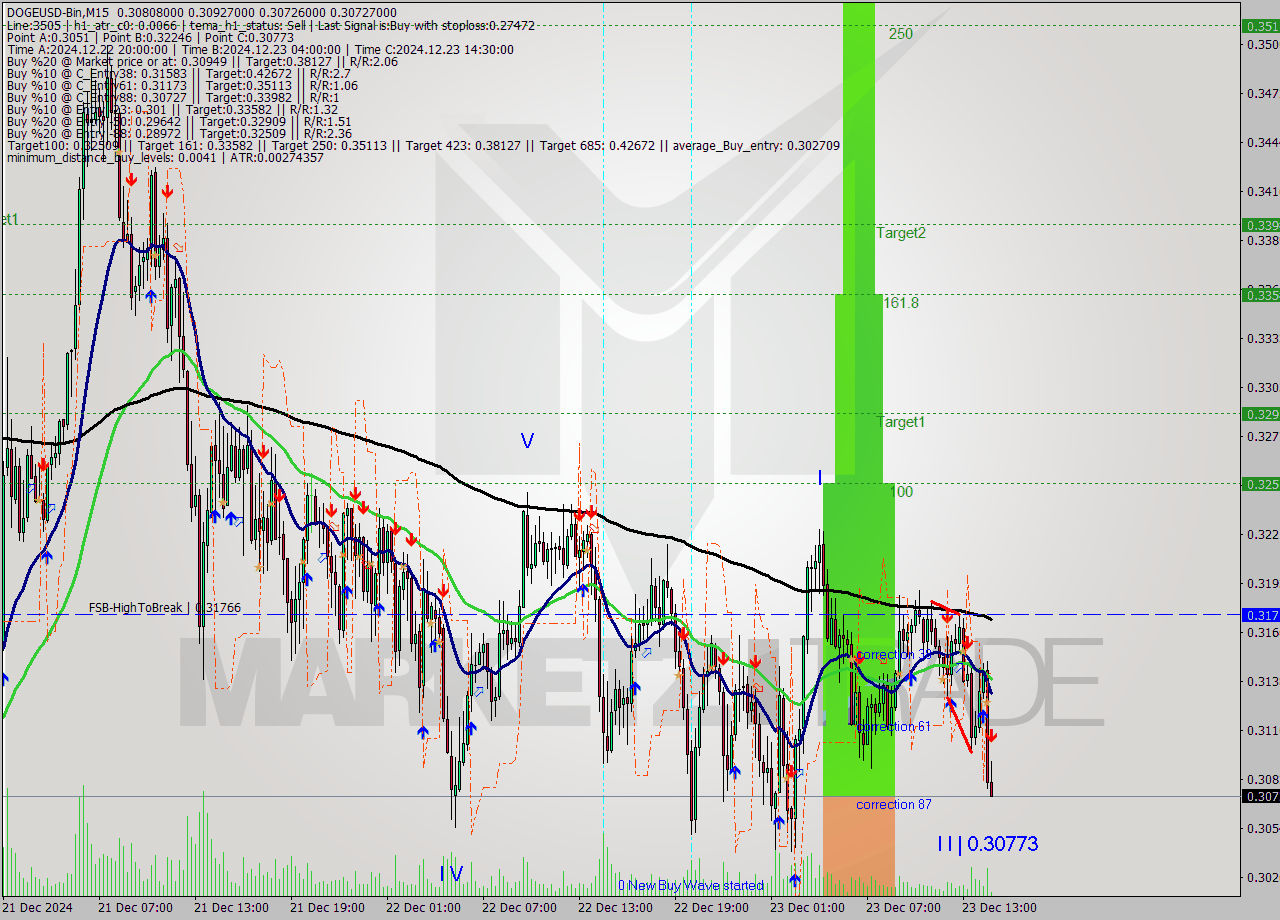The image size is (1280, 920).
Task: Click the '250' Fibonacci level label
Action: click(900, 33)
